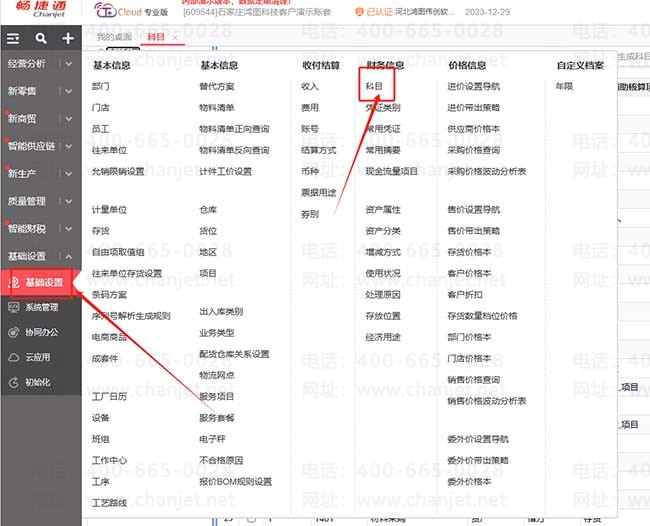This screenshot has width=650, height=526.
Task: Open the 供应商价格本 menu entry
Action: pos(474,129)
